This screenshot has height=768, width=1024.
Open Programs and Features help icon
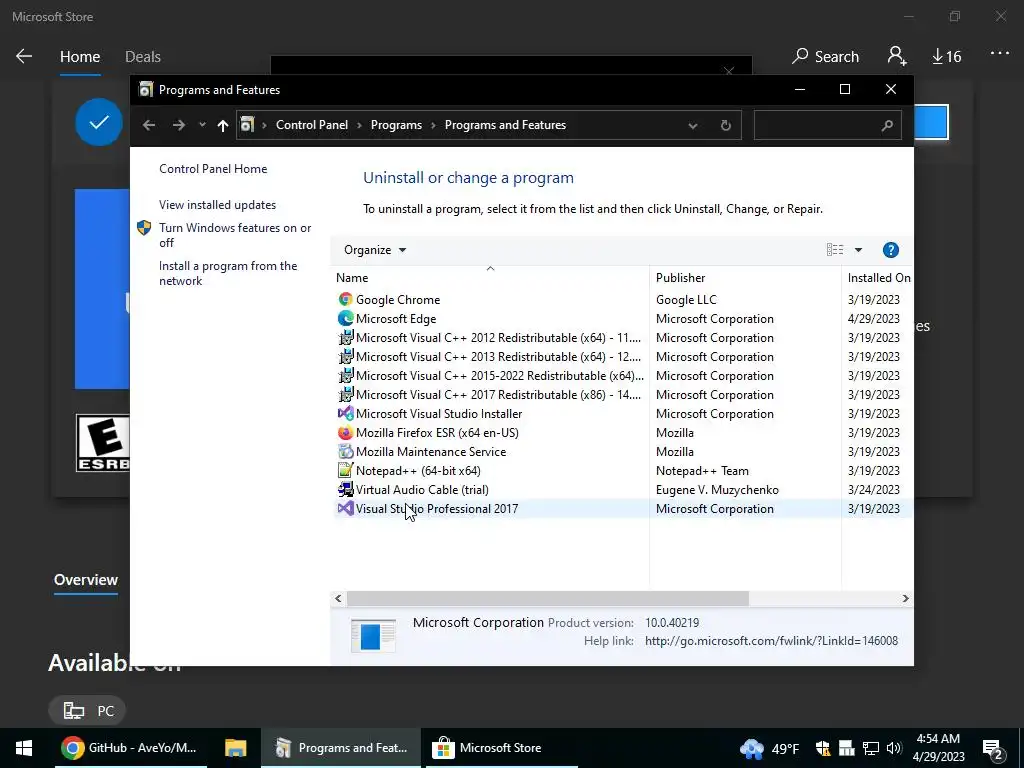890,250
